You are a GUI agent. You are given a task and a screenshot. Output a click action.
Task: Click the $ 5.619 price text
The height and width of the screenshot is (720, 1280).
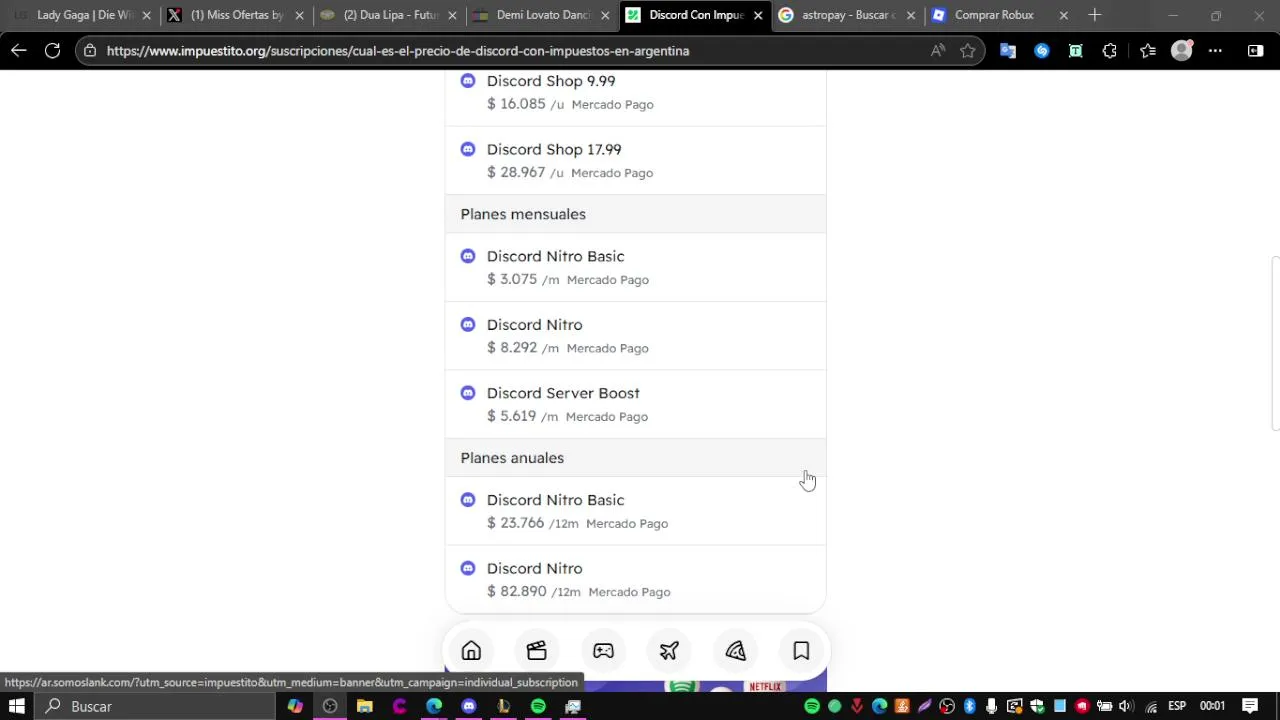512,416
